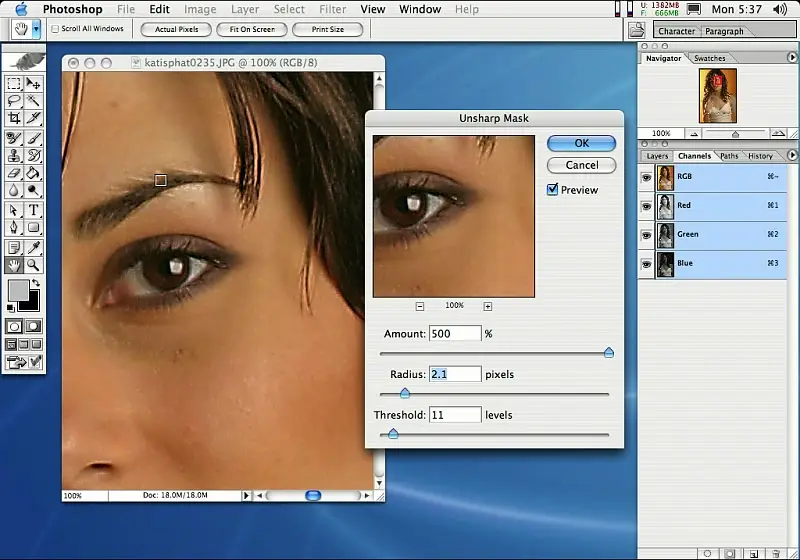
Task: Select the Path Selection arrow tool
Action: [14, 210]
